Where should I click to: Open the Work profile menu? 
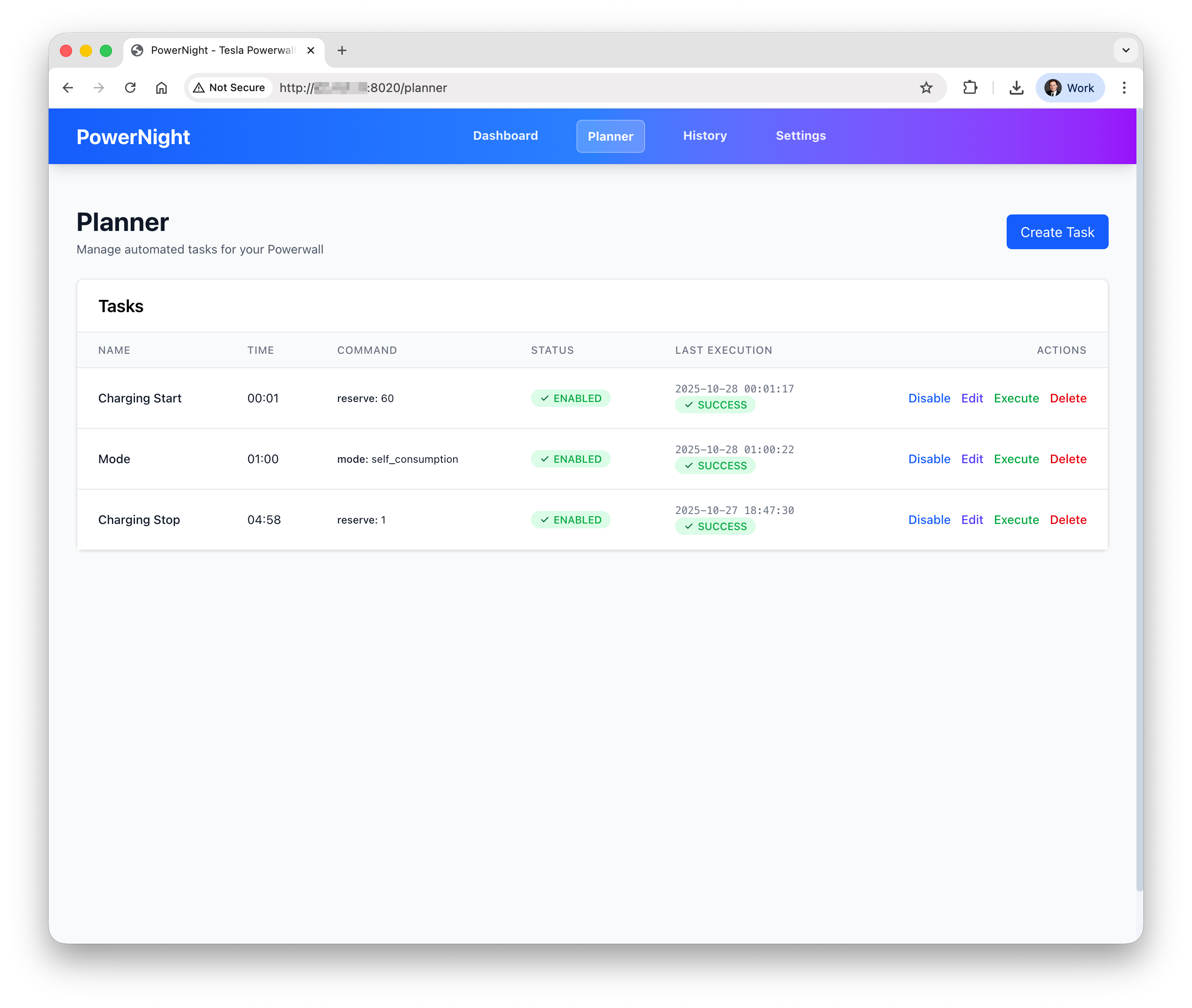click(x=1069, y=87)
